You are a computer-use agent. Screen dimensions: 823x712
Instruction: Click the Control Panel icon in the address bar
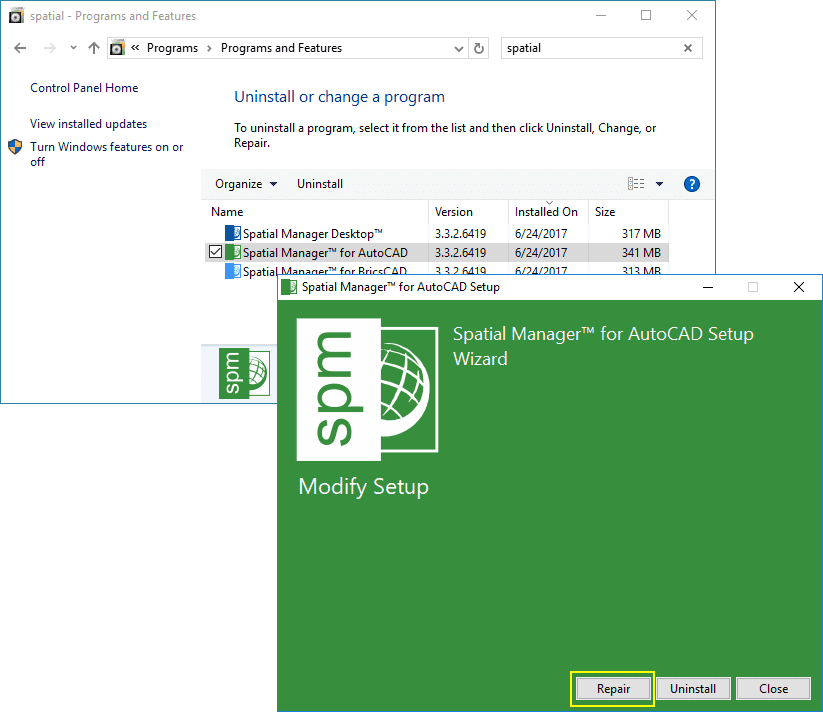point(117,48)
